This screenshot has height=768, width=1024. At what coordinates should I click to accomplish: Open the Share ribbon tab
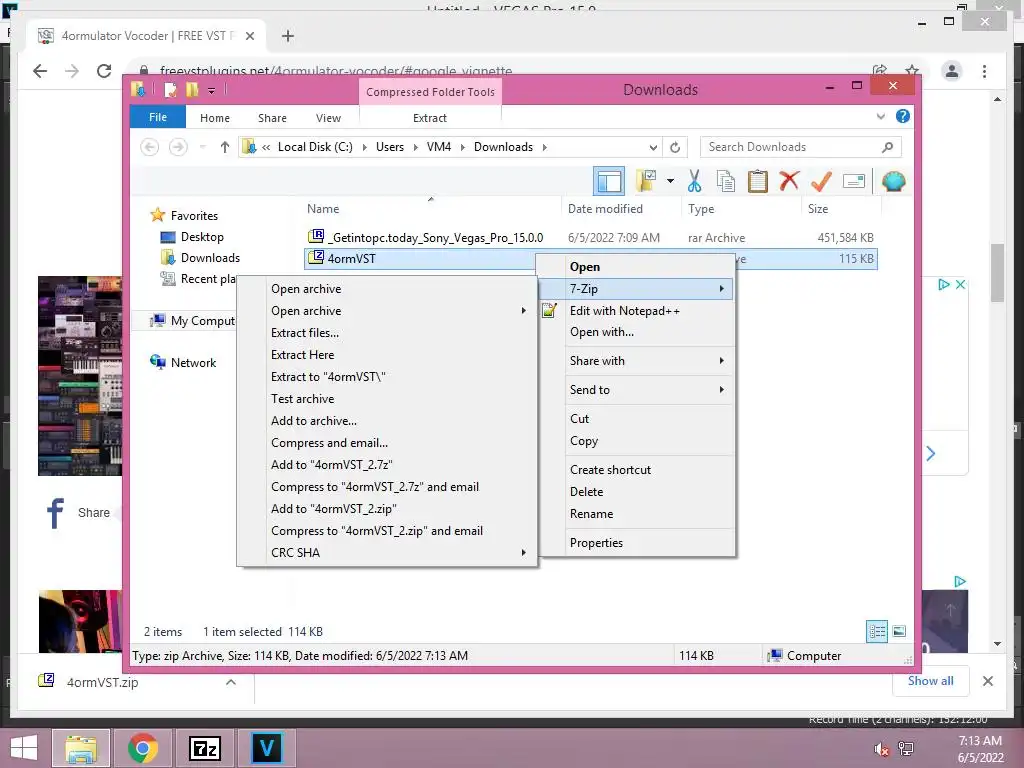pos(272,118)
